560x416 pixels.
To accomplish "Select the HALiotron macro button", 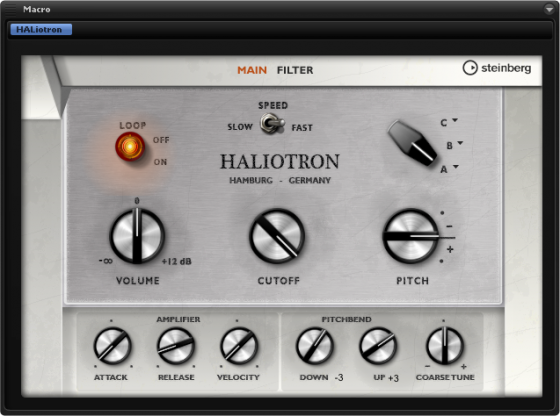I will 41,29.
